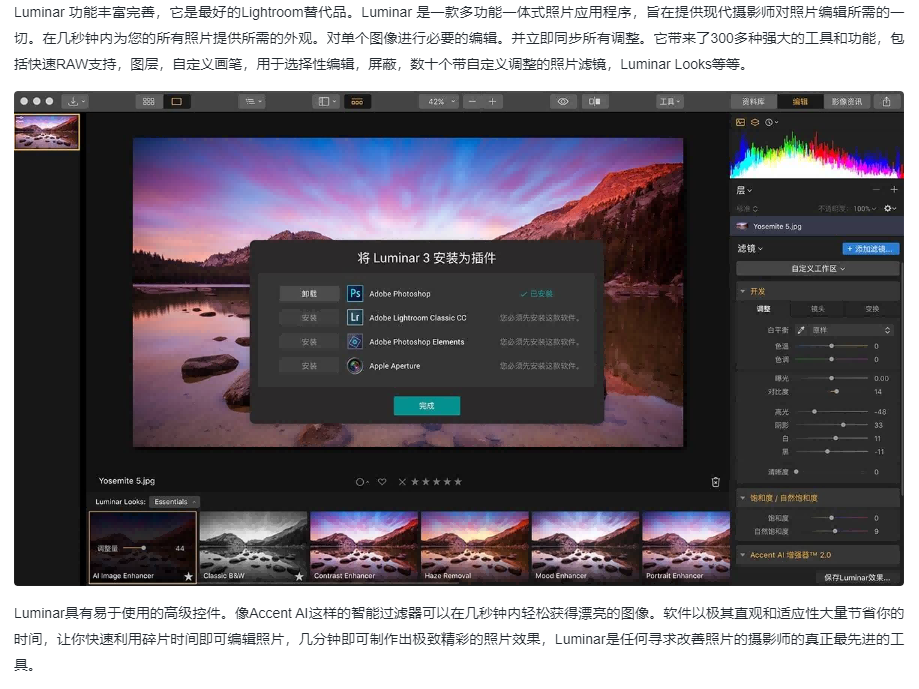Screen dimensions: 919x689
Task: Switch to the 影像资讯 tab
Action: tap(846, 101)
